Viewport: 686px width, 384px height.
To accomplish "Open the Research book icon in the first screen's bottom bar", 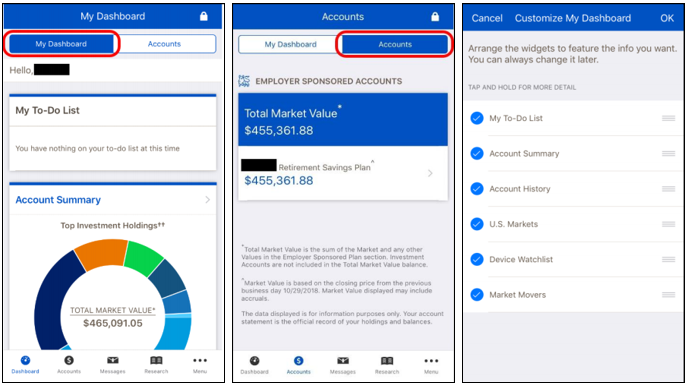I will click(156, 360).
